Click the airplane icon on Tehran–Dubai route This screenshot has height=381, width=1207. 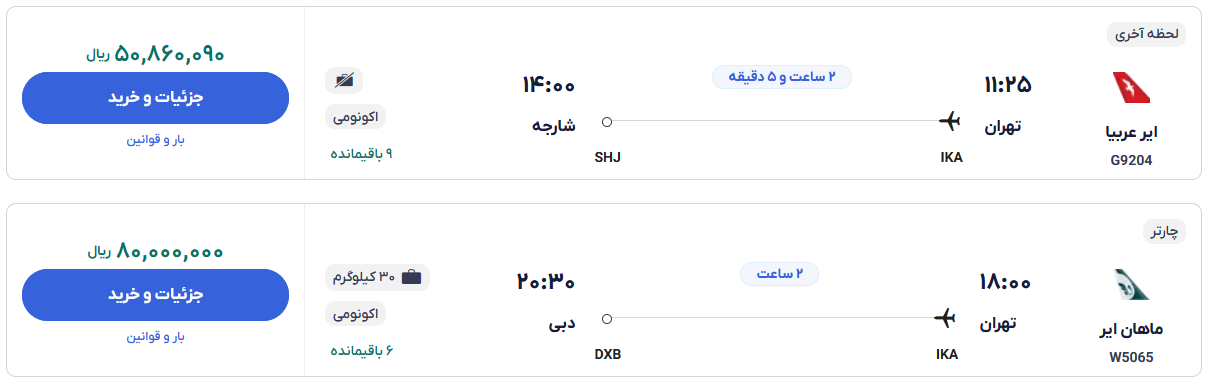(944, 318)
